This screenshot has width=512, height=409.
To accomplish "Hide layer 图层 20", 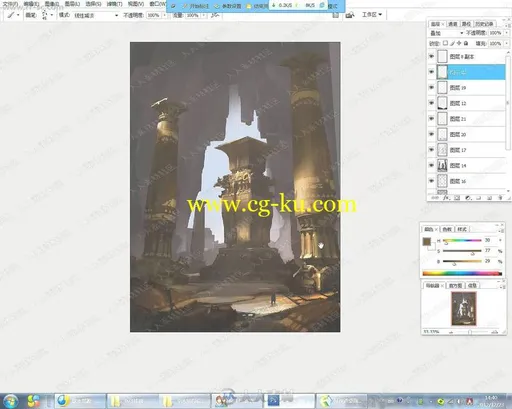I will pos(431,134).
